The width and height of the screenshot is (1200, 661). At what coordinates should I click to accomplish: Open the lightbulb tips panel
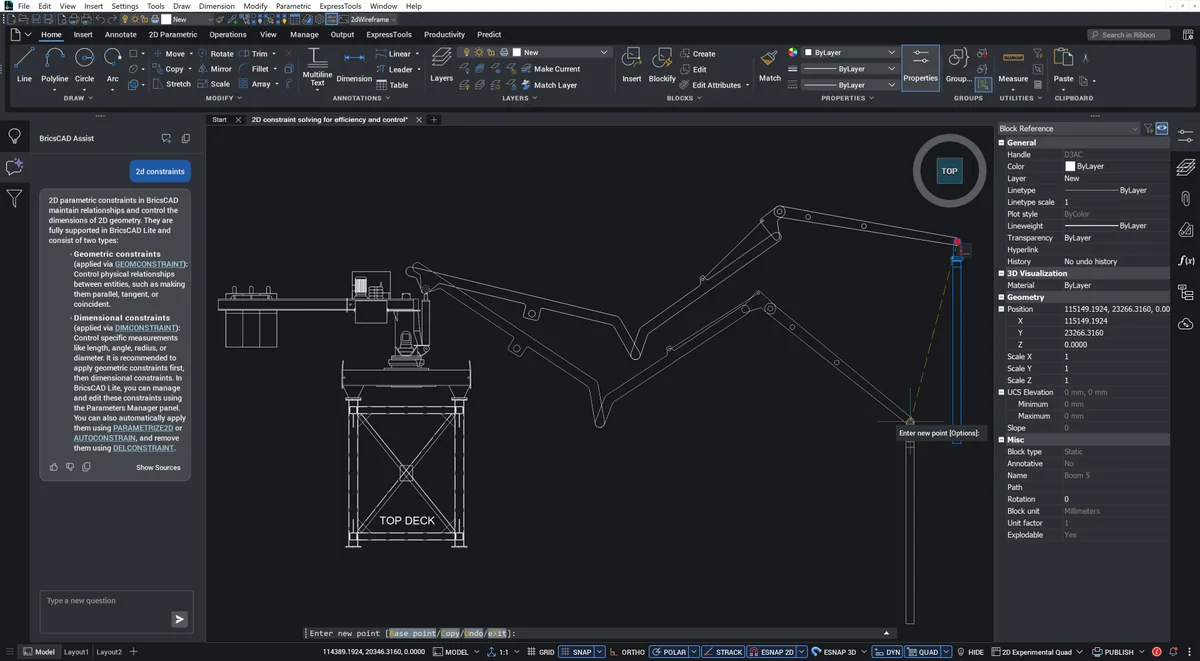[14, 136]
